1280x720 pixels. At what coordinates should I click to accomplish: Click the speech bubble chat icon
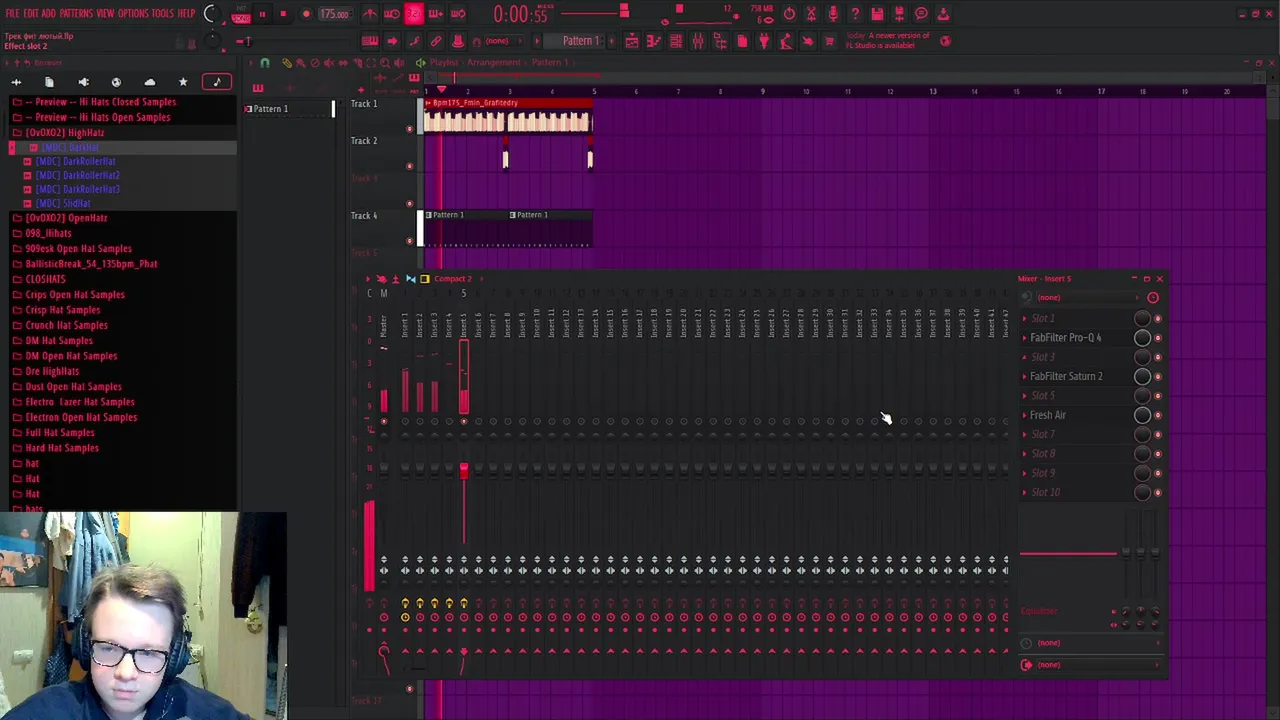click(921, 14)
